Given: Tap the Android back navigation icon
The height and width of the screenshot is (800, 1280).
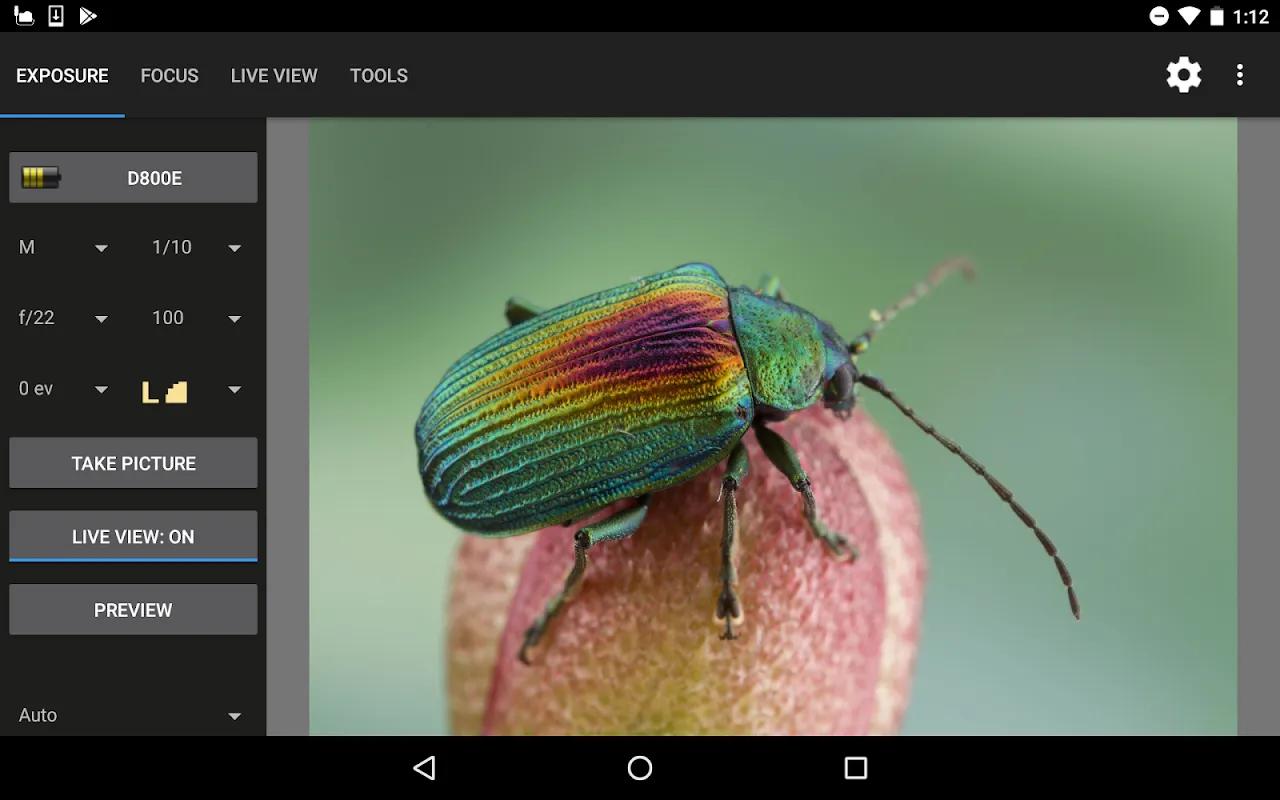Looking at the screenshot, I should 424,768.
